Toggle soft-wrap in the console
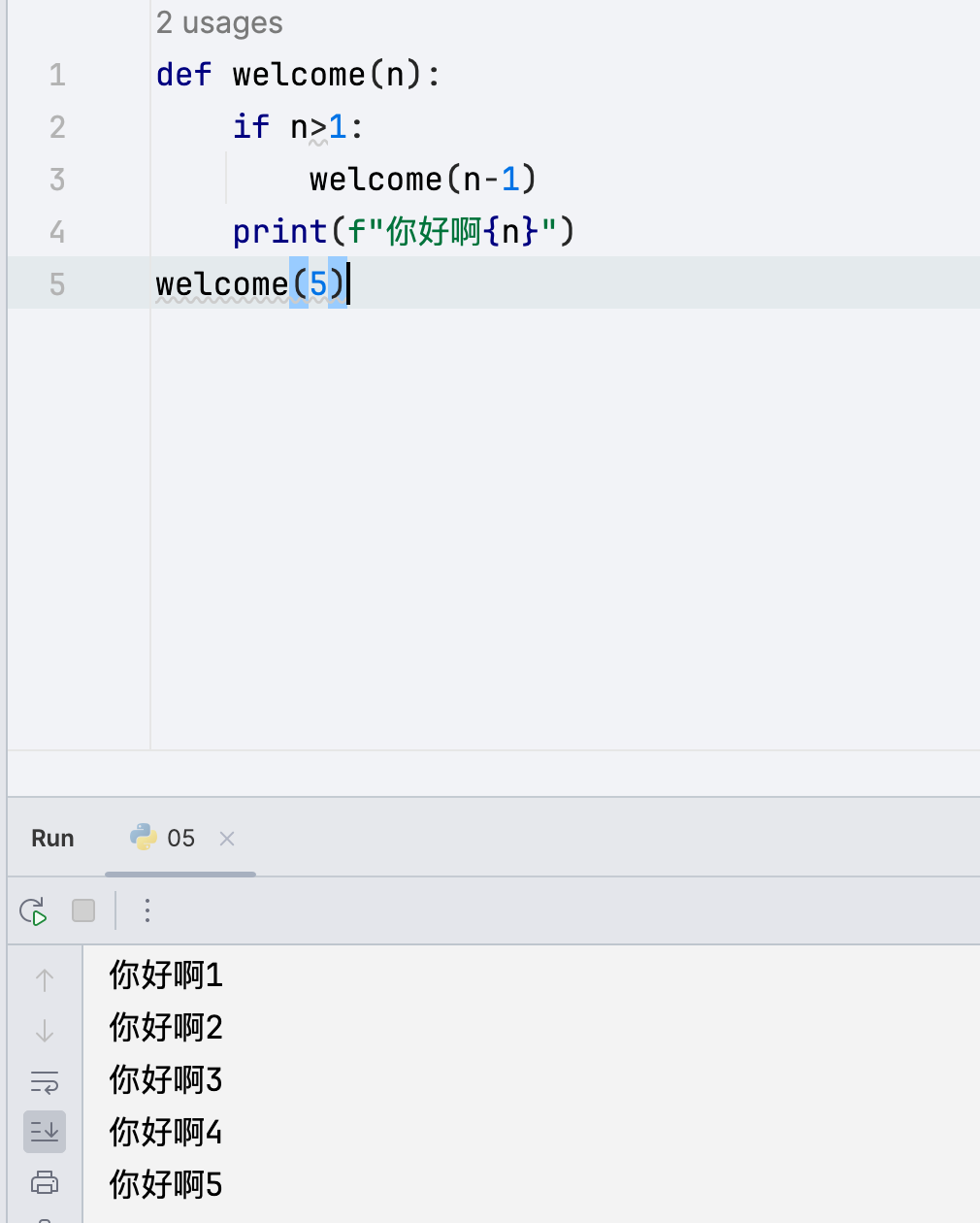The height and width of the screenshot is (1223, 980). (45, 1081)
